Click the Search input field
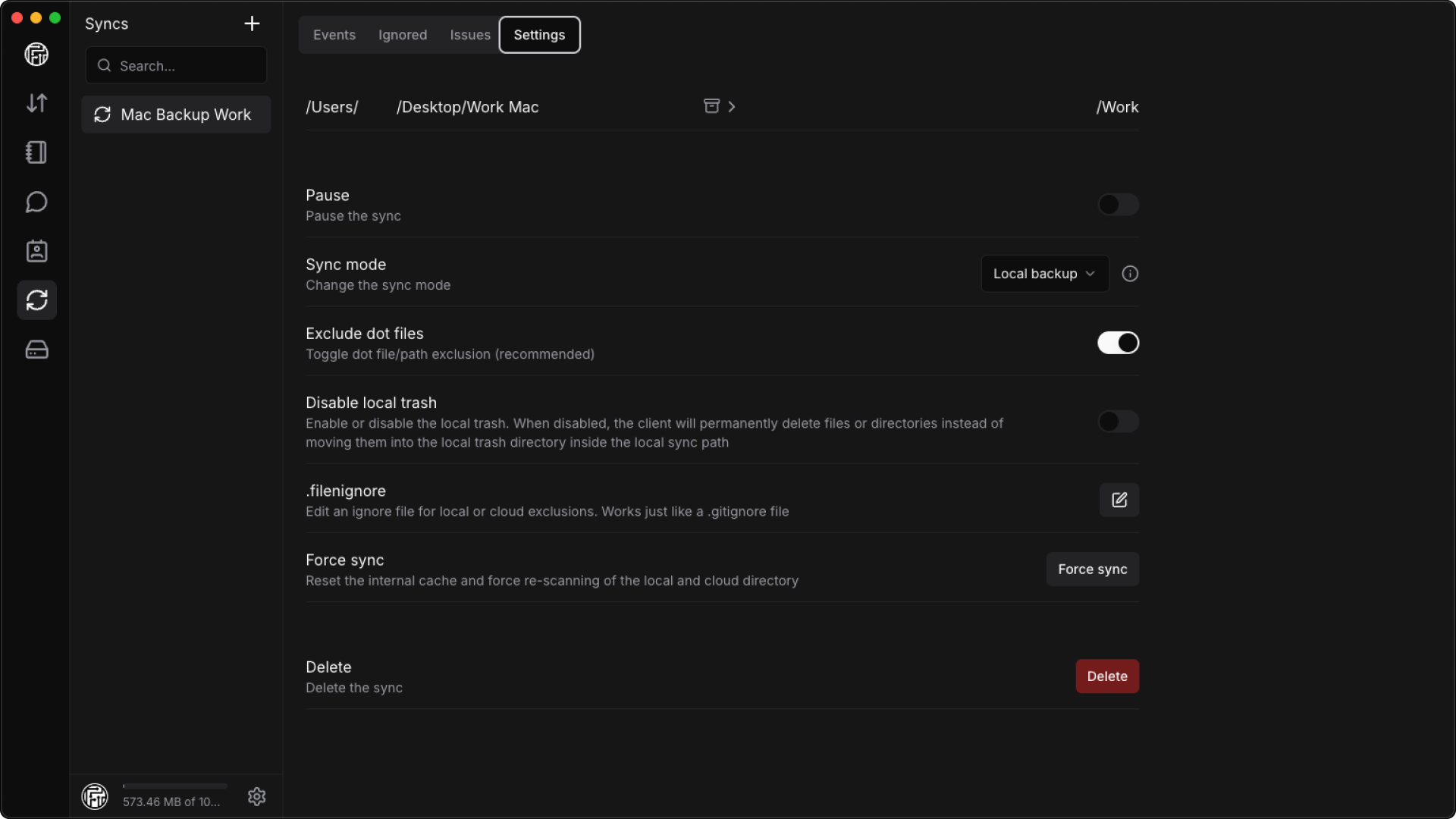The height and width of the screenshot is (819, 1456). pyautogui.click(x=176, y=66)
